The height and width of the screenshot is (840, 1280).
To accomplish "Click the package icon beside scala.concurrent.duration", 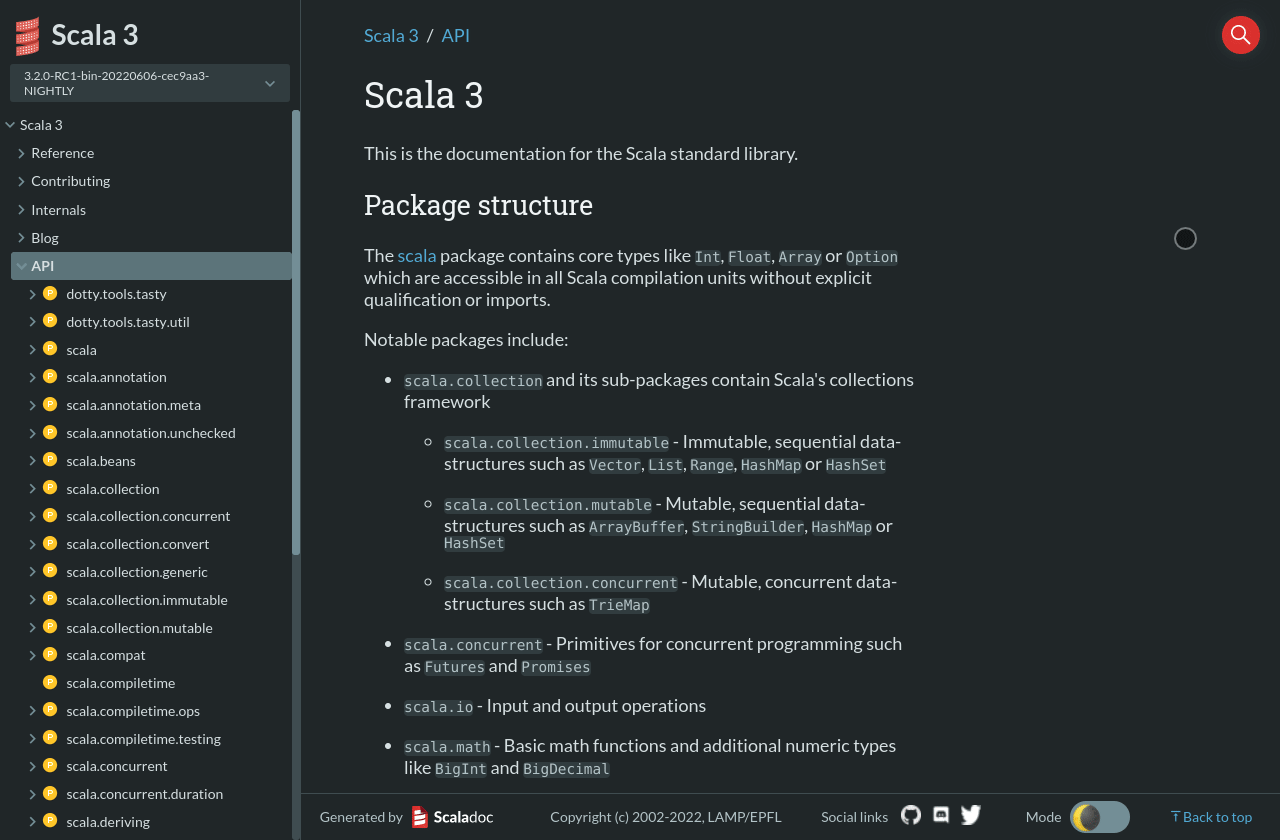I will (x=50, y=793).
